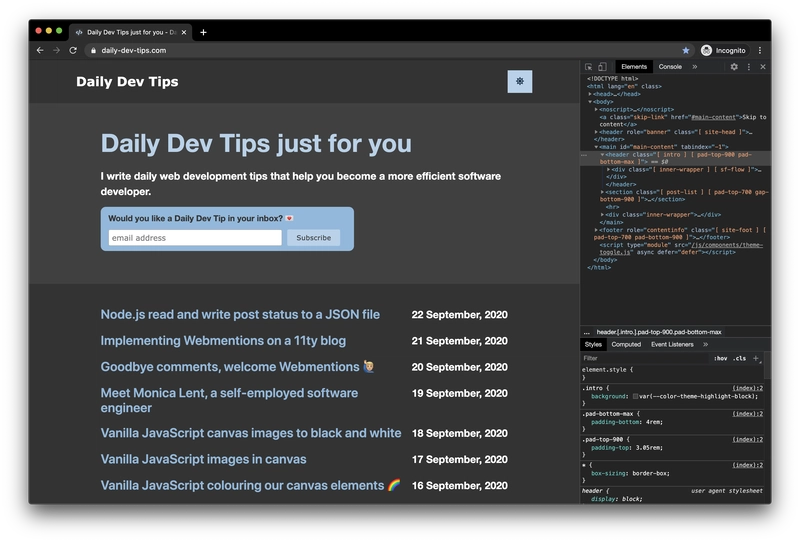Toggle the :hov element state panel
This screenshot has width=800, height=542.
pos(720,358)
